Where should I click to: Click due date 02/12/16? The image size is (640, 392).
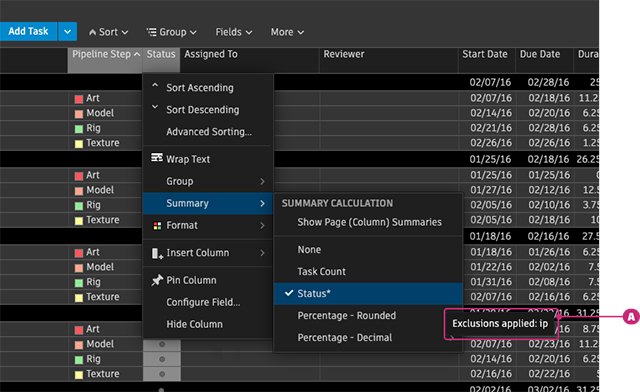coord(549,190)
